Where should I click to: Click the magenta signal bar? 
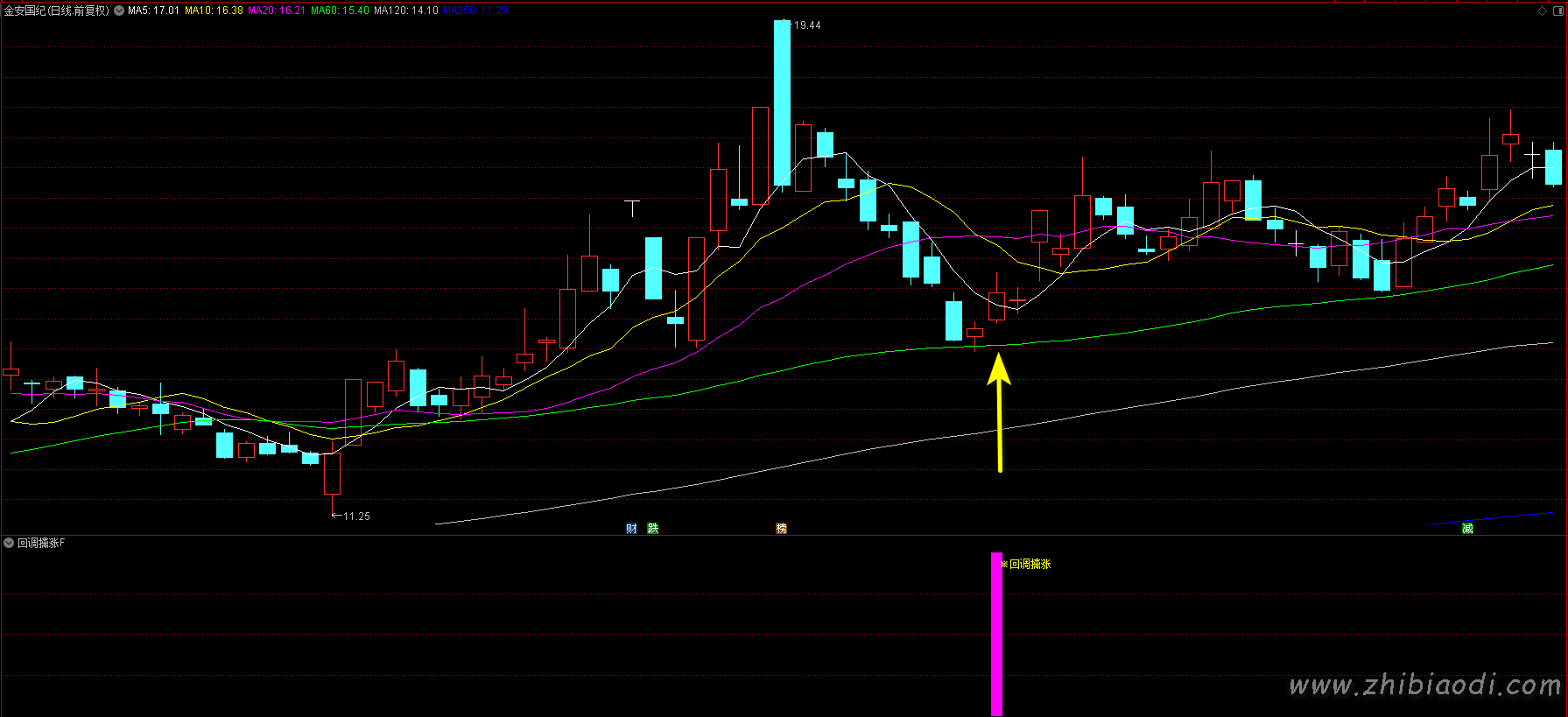click(x=996, y=633)
